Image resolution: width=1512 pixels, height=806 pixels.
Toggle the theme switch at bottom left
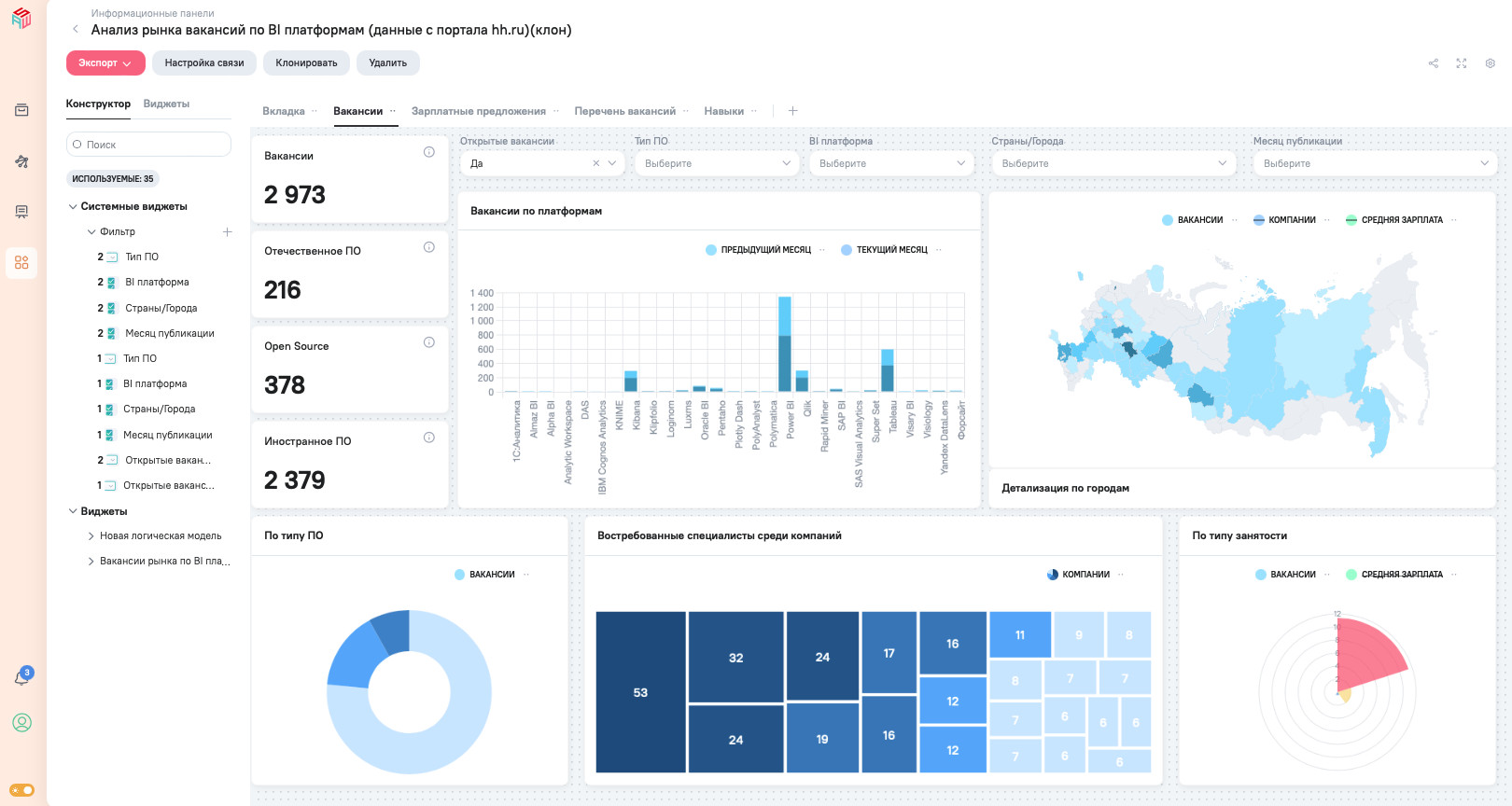click(22, 790)
